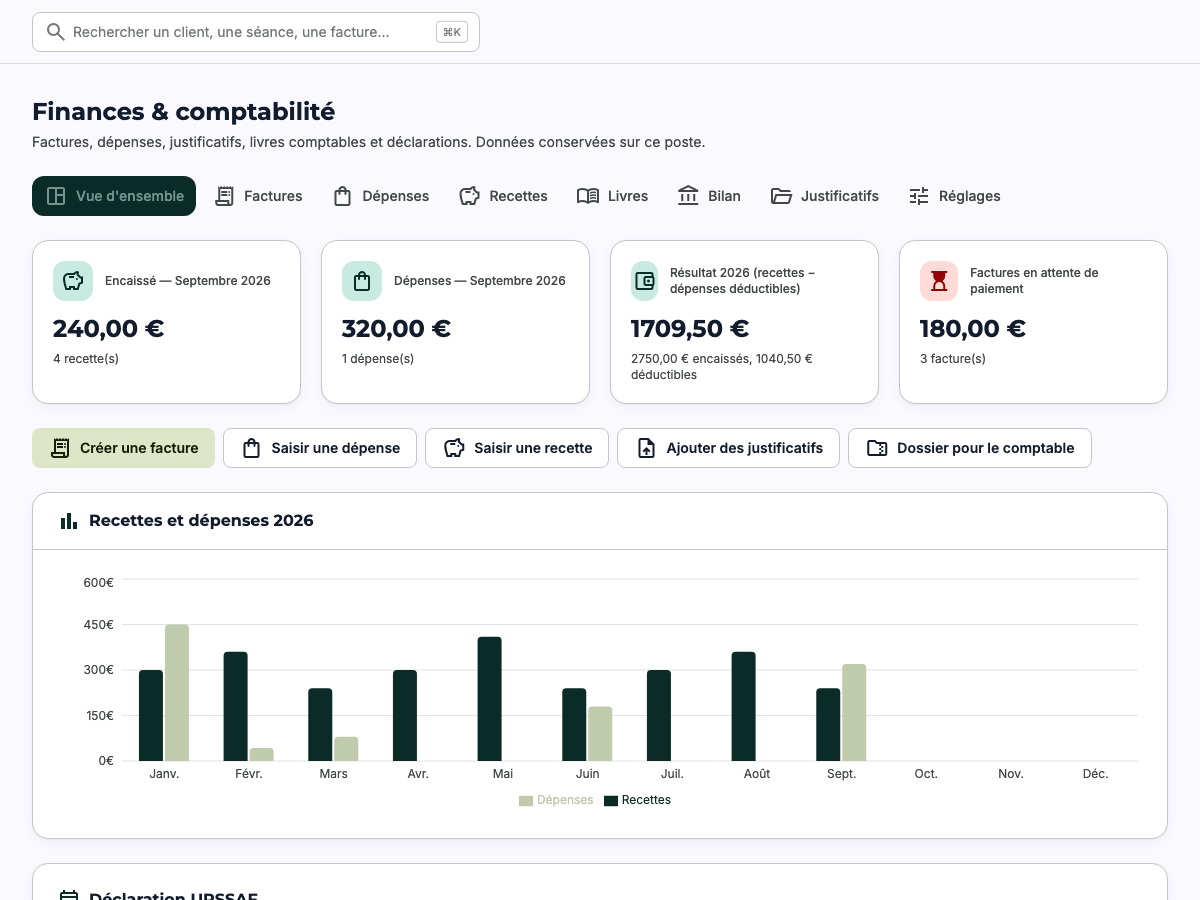Go to the Livres tab
Image resolution: width=1200 pixels, height=900 pixels.
click(613, 196)
